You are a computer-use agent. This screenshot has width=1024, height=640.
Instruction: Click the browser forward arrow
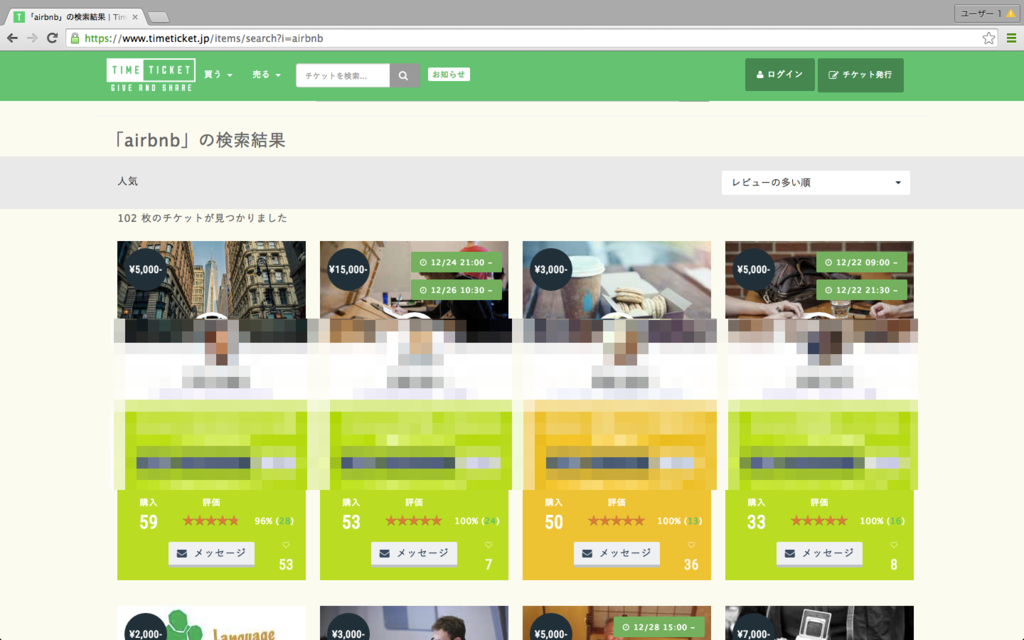[x=32, y=38]
